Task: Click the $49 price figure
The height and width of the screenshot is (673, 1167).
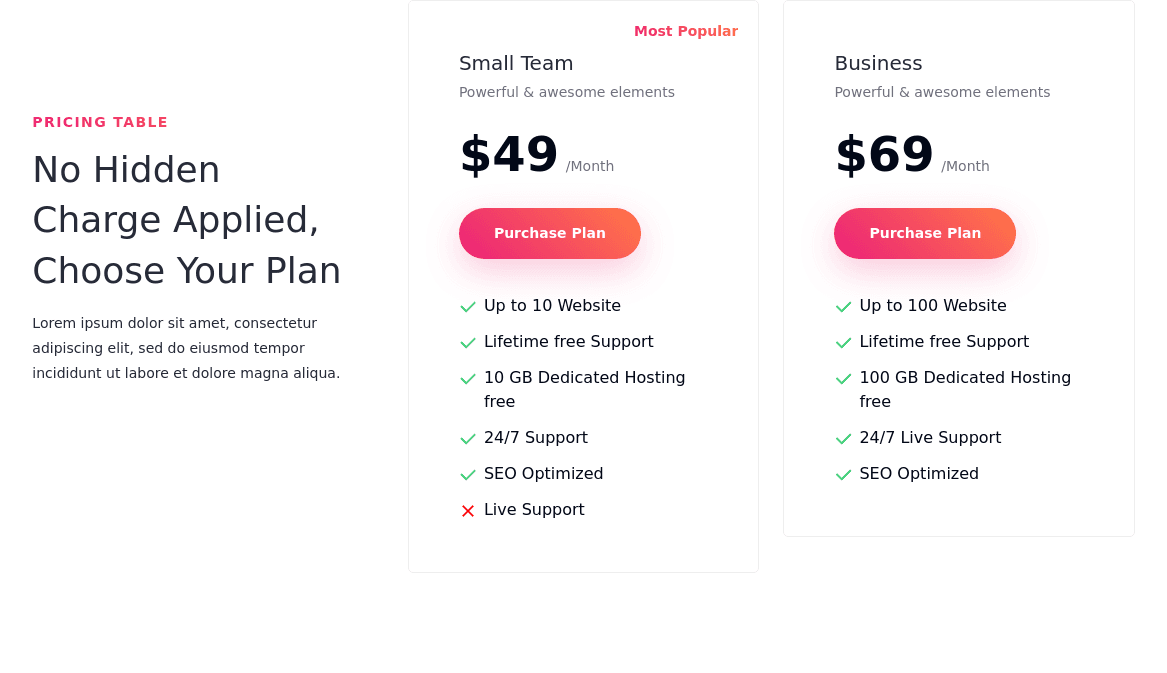Action: coord(508,155)
